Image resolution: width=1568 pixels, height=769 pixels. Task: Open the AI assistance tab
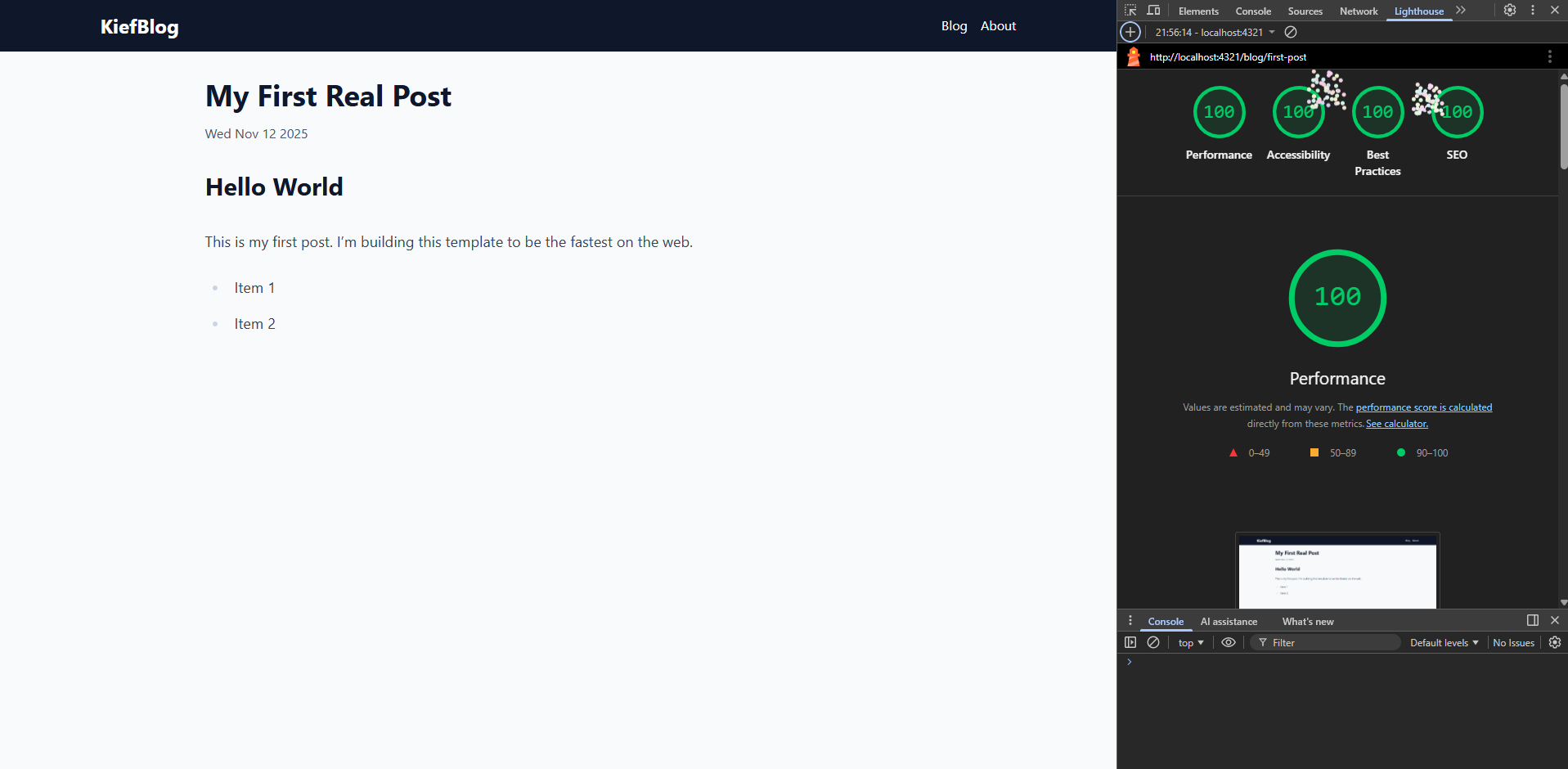click(1228, 621)
